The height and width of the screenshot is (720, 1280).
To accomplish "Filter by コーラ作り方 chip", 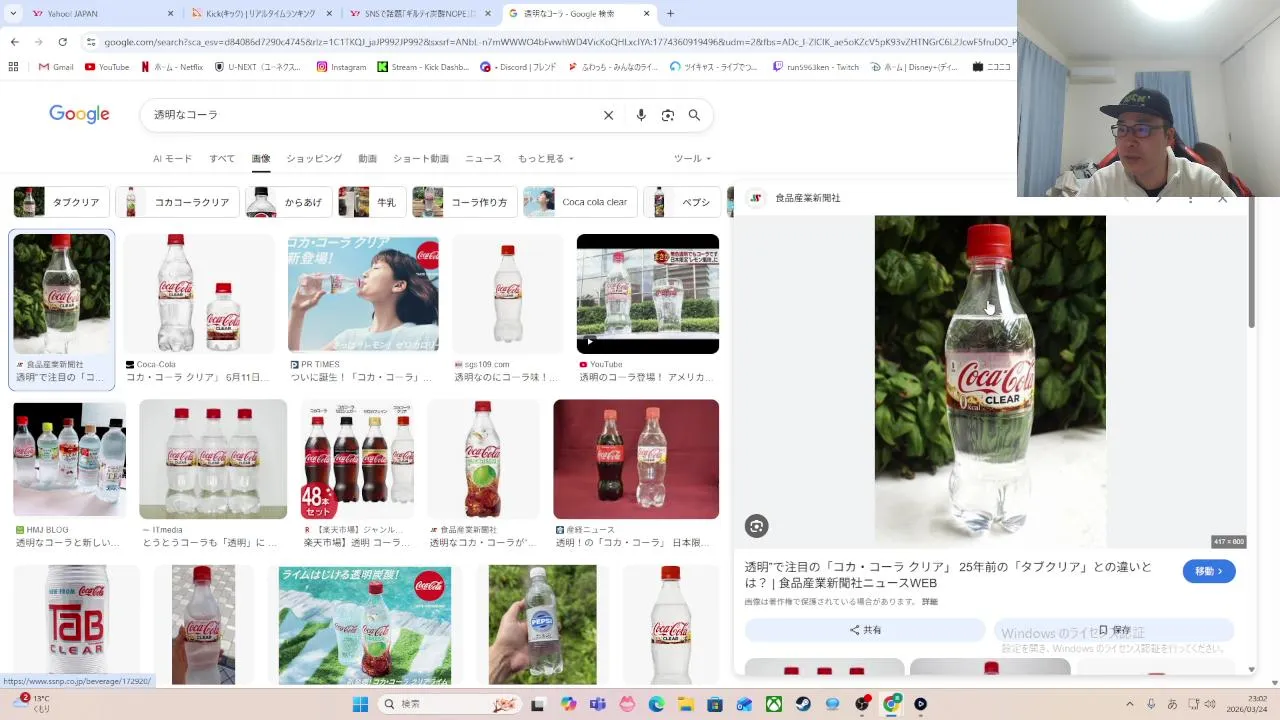I will 465,202.
